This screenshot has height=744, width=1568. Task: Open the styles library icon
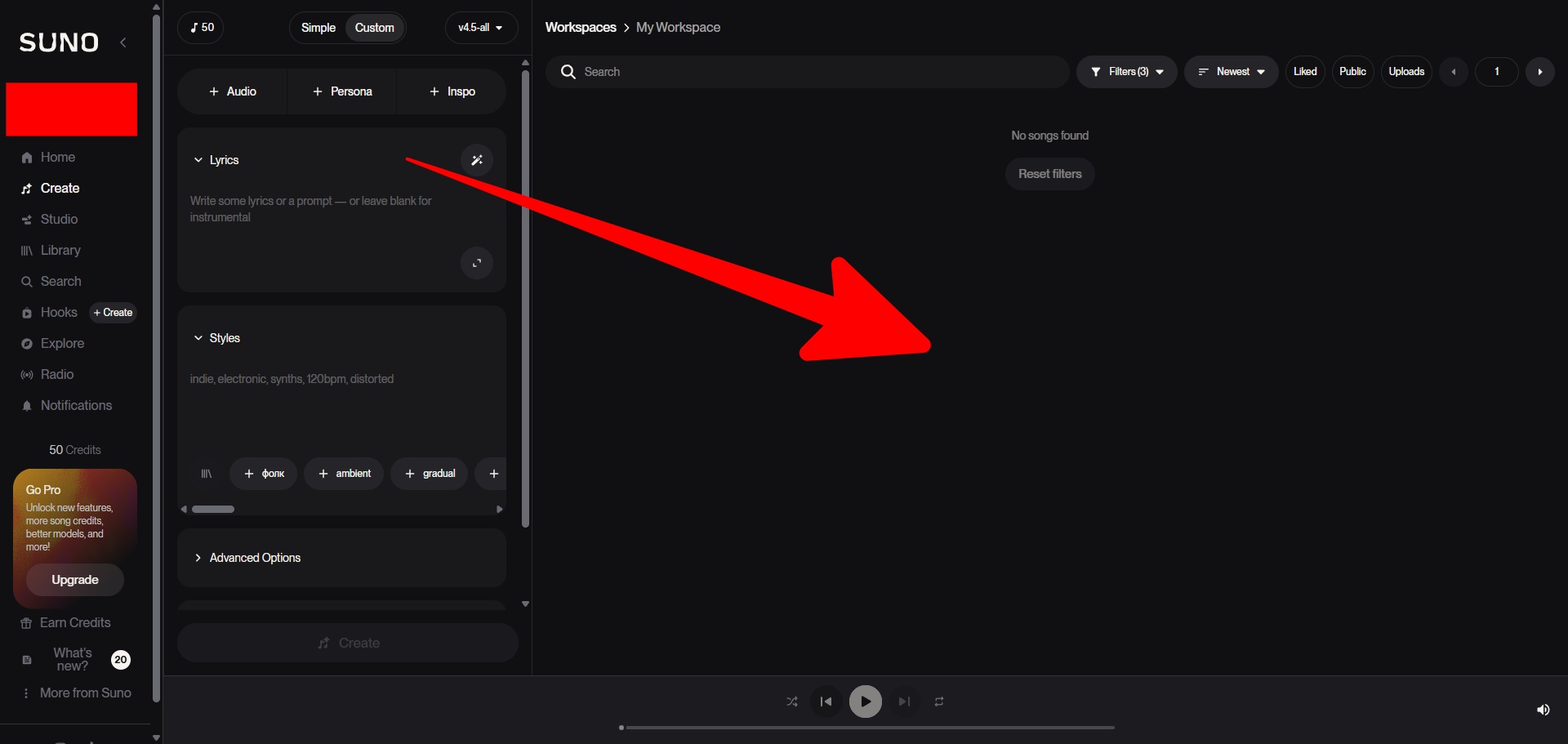pos(207,474)
